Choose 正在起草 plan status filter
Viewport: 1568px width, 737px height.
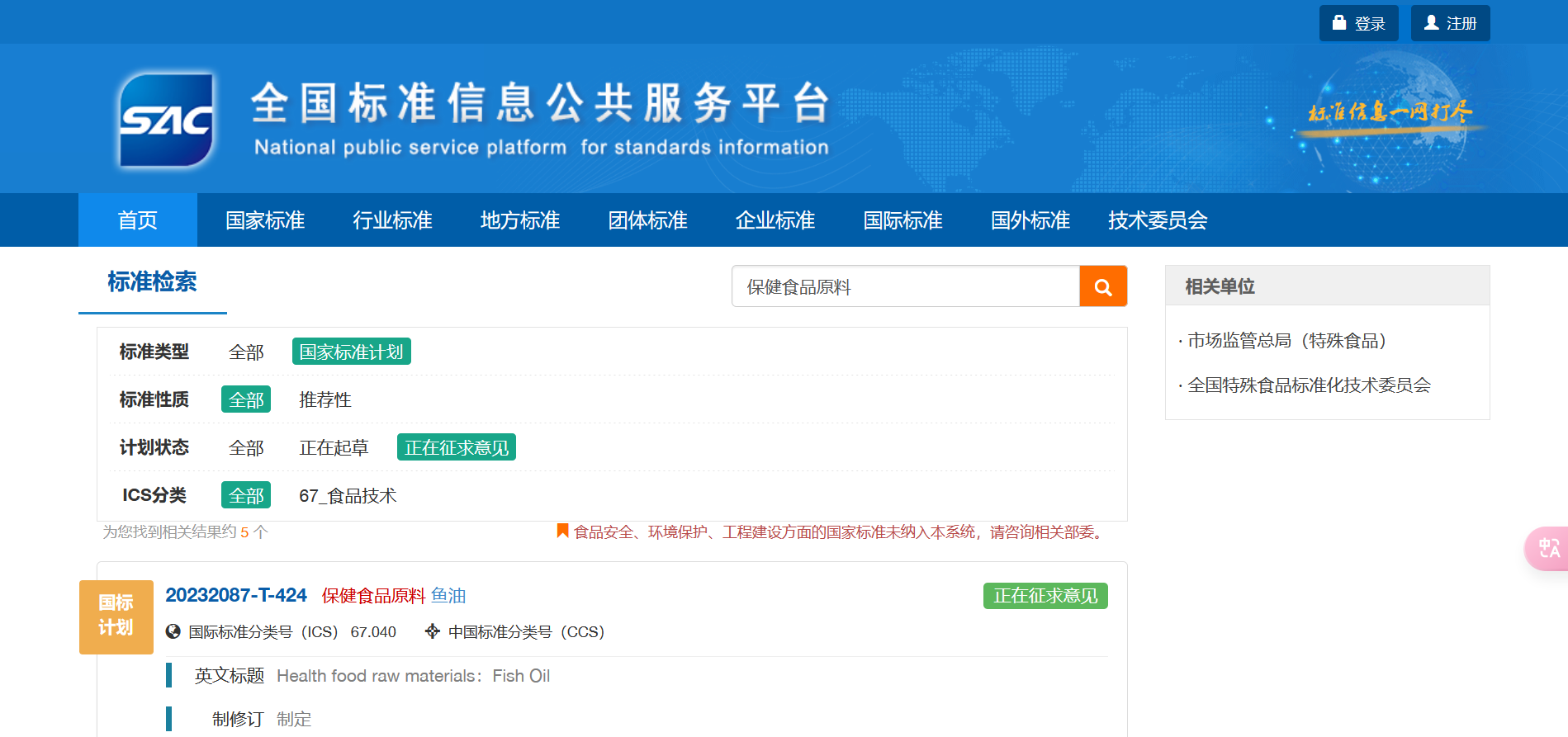[333, 447]
